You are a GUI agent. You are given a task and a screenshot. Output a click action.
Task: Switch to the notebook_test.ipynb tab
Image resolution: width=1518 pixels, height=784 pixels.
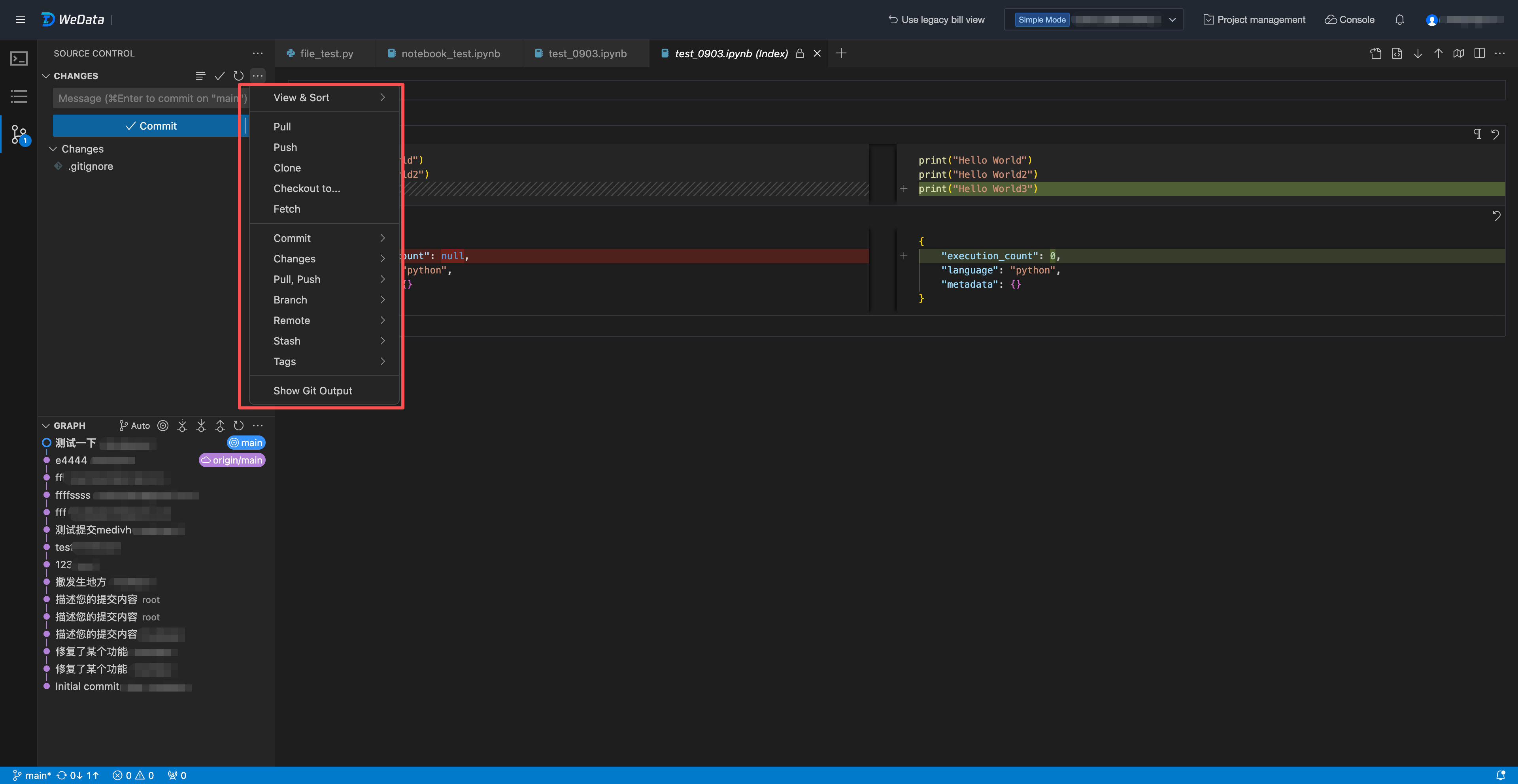[x=450, y=54]
